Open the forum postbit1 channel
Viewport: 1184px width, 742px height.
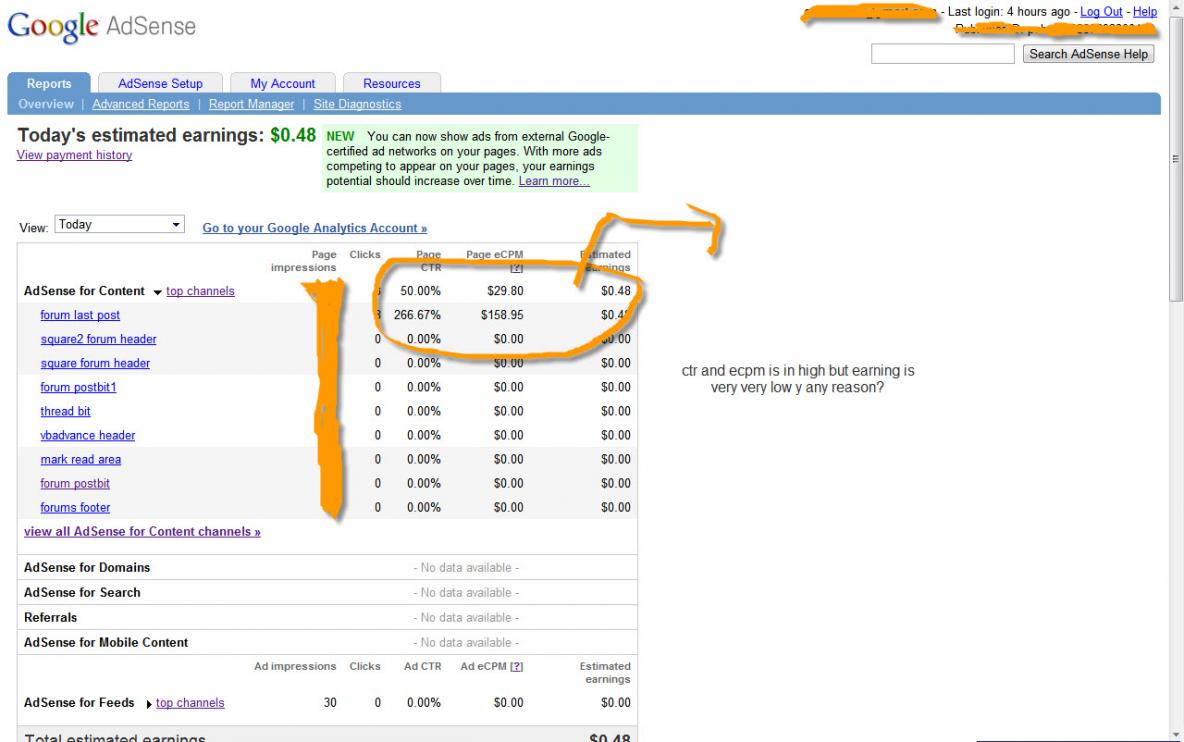click(x=79, y=387)
